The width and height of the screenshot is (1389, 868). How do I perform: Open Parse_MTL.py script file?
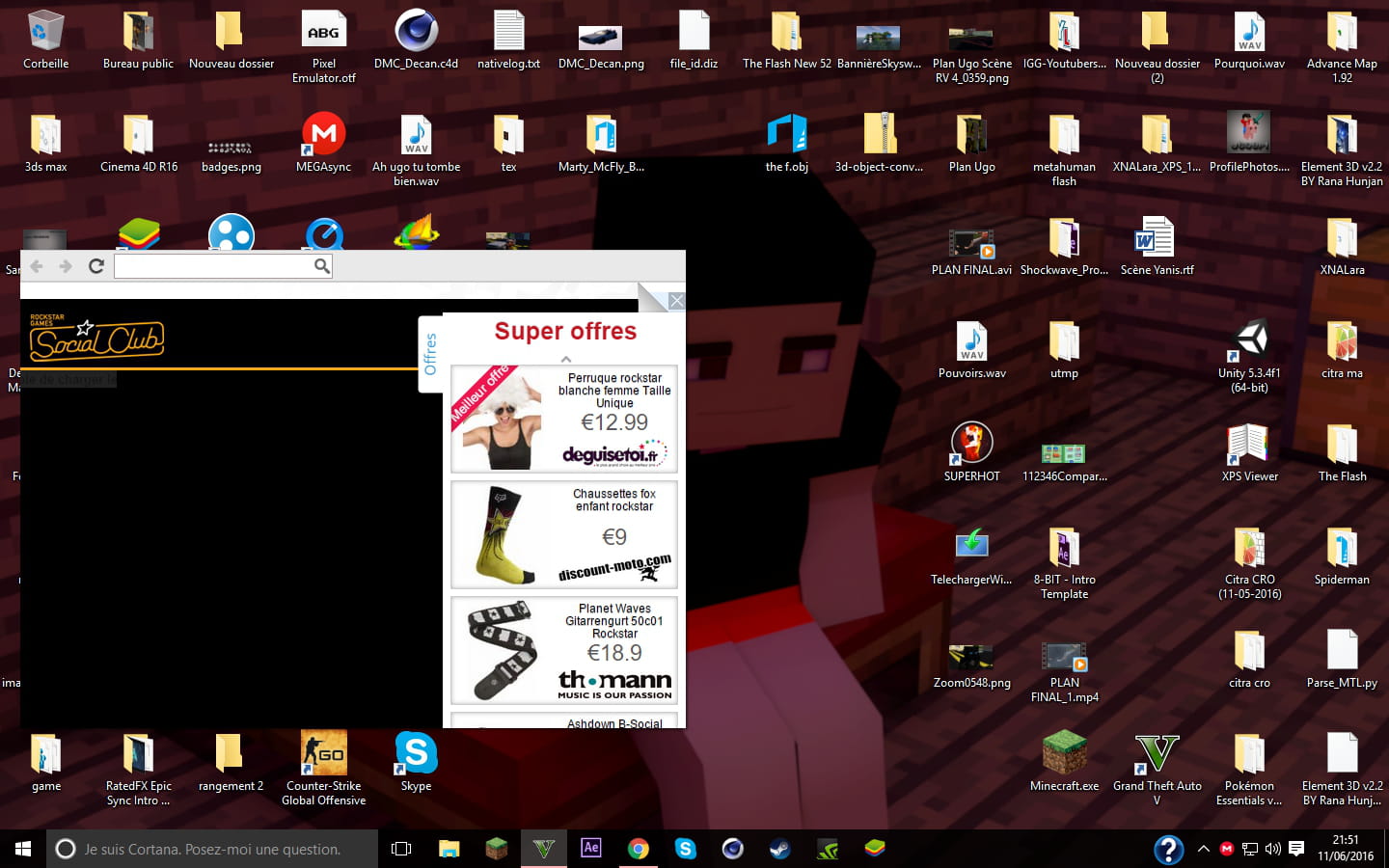[1342, 658]
